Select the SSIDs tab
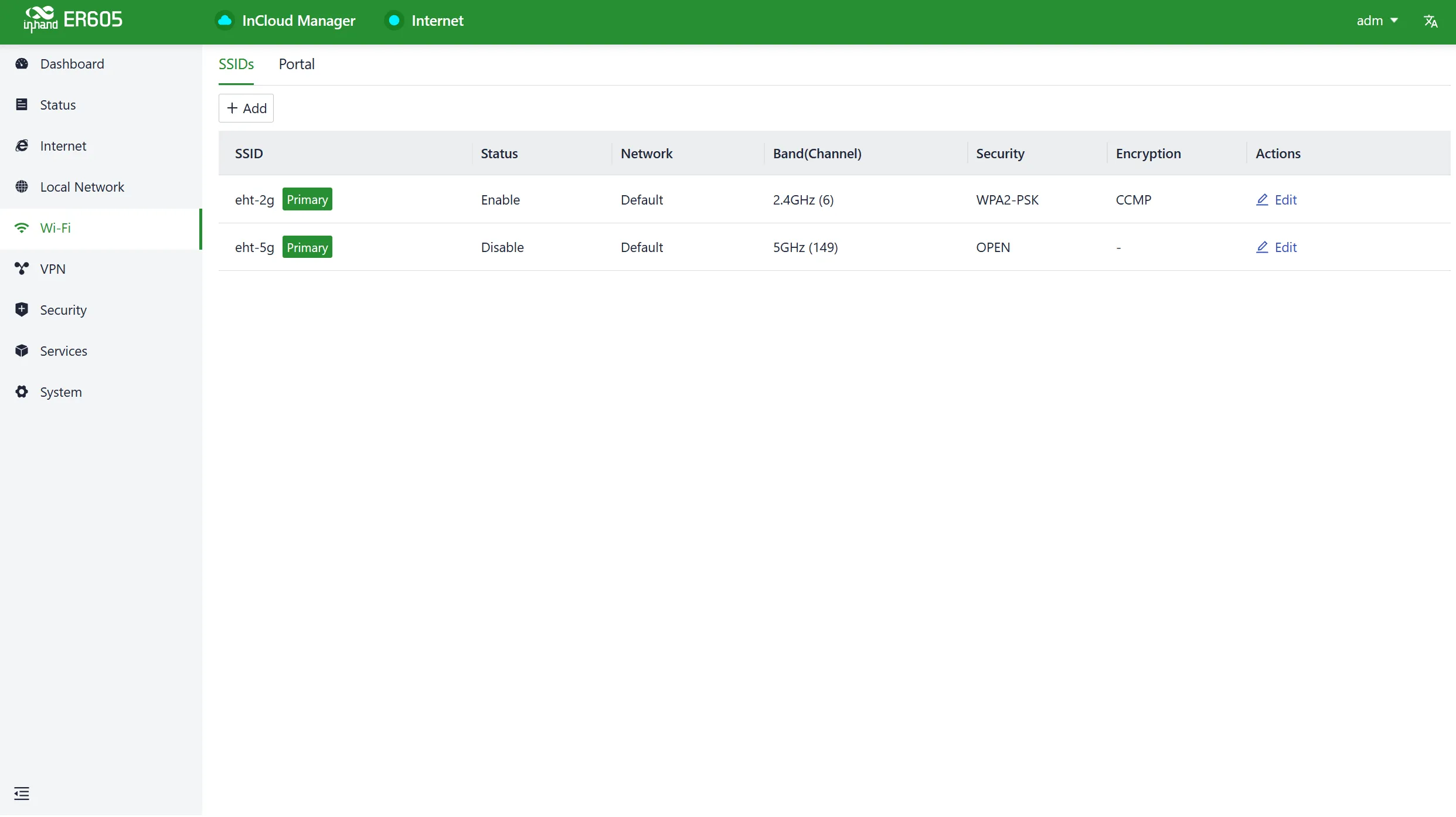 pyautogui.click(x=236, y=64)
